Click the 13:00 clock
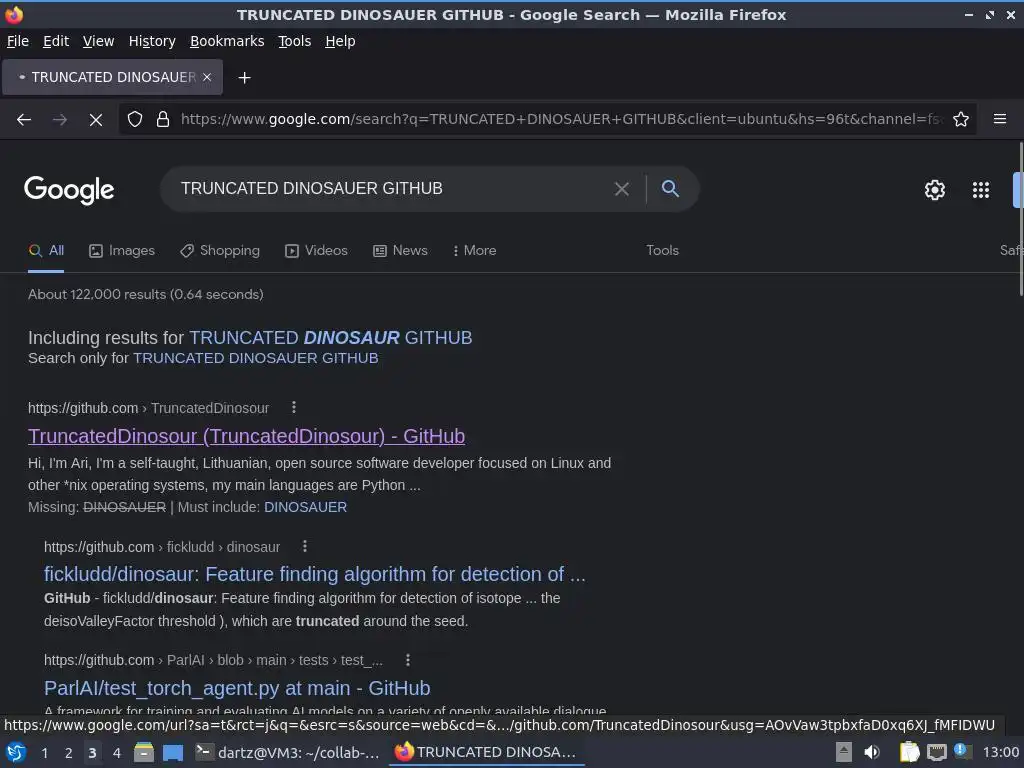The height and width of the screenshot is (768, 1024). 1000,752
